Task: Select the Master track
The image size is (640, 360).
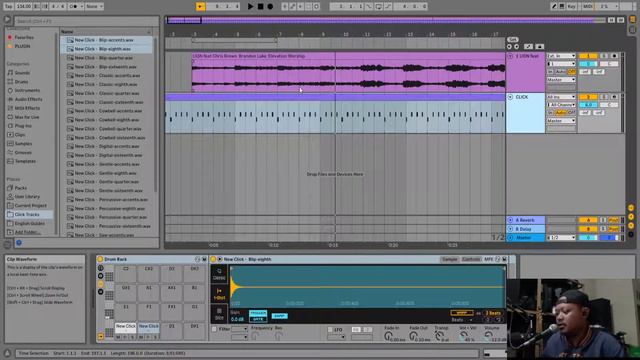Action: 526,238
